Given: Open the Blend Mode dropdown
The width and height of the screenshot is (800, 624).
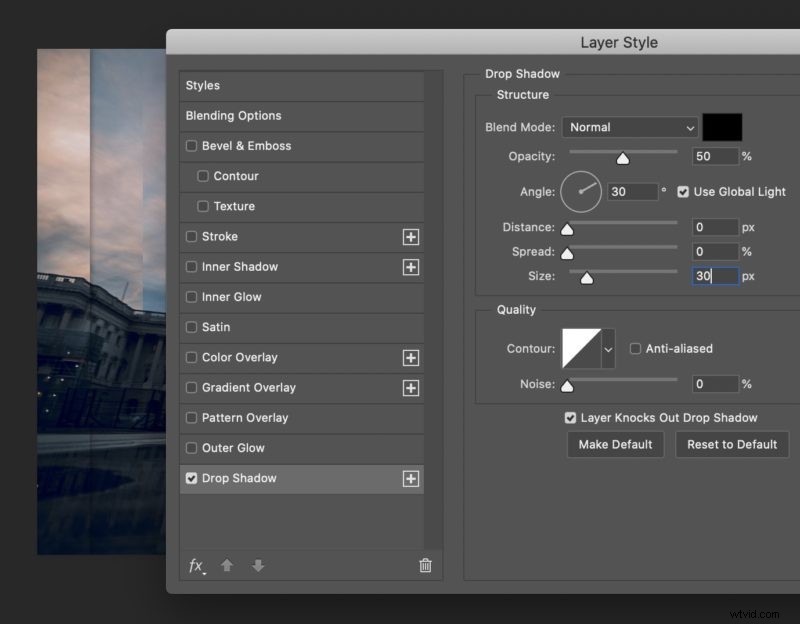Looking at the screenshot, I should pos(630,127).
